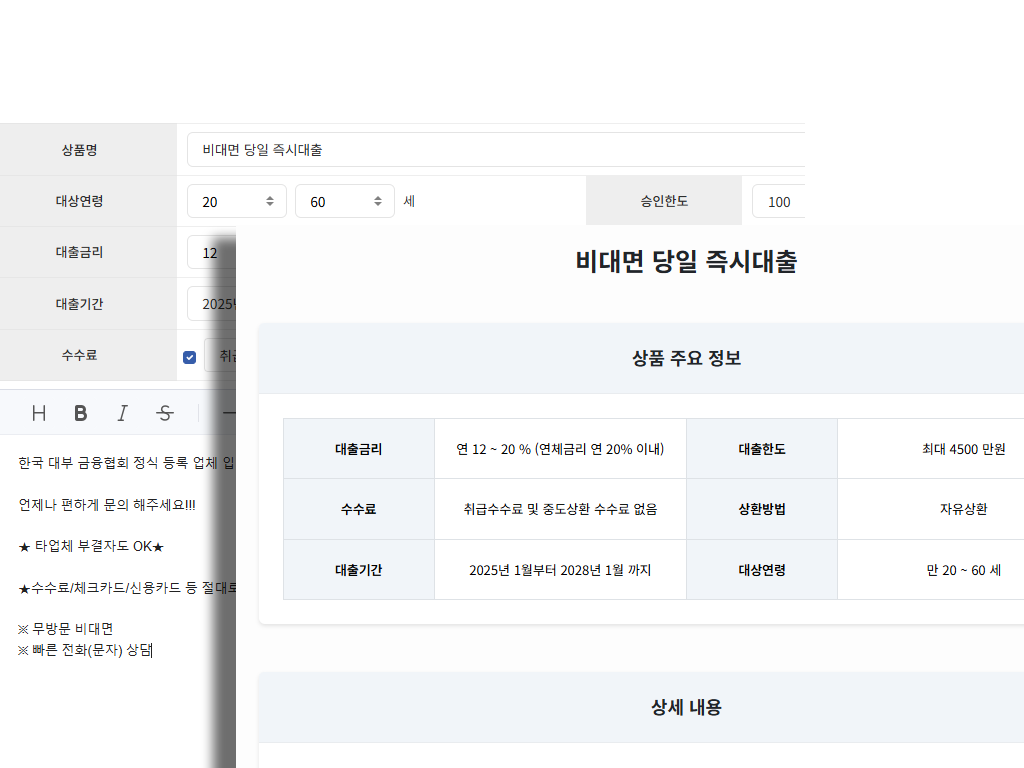Apply strikethrough formatting to the text
1024x768 pixels.
tap(165, 412)
